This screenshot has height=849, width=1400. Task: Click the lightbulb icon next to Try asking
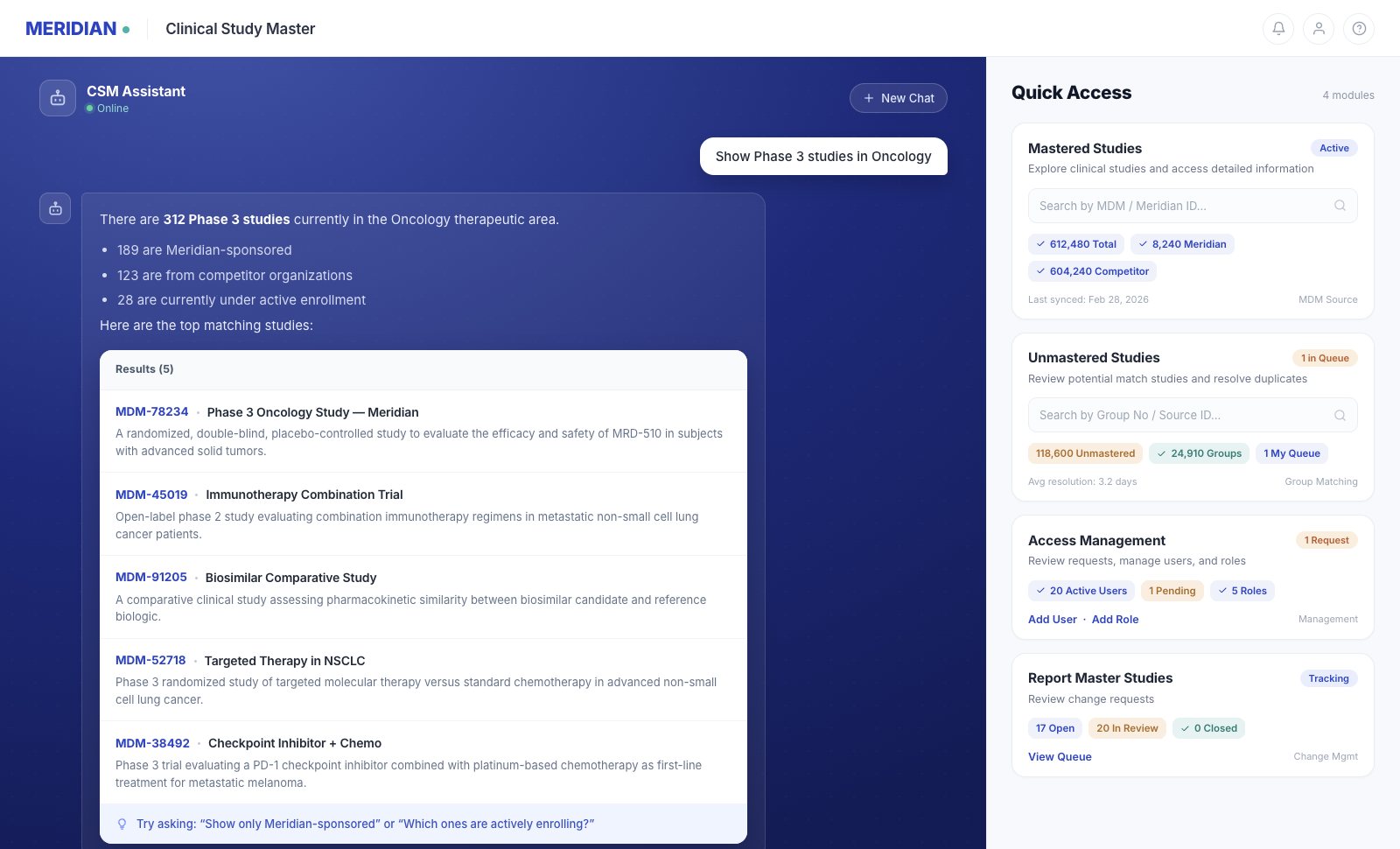[122, 824]
